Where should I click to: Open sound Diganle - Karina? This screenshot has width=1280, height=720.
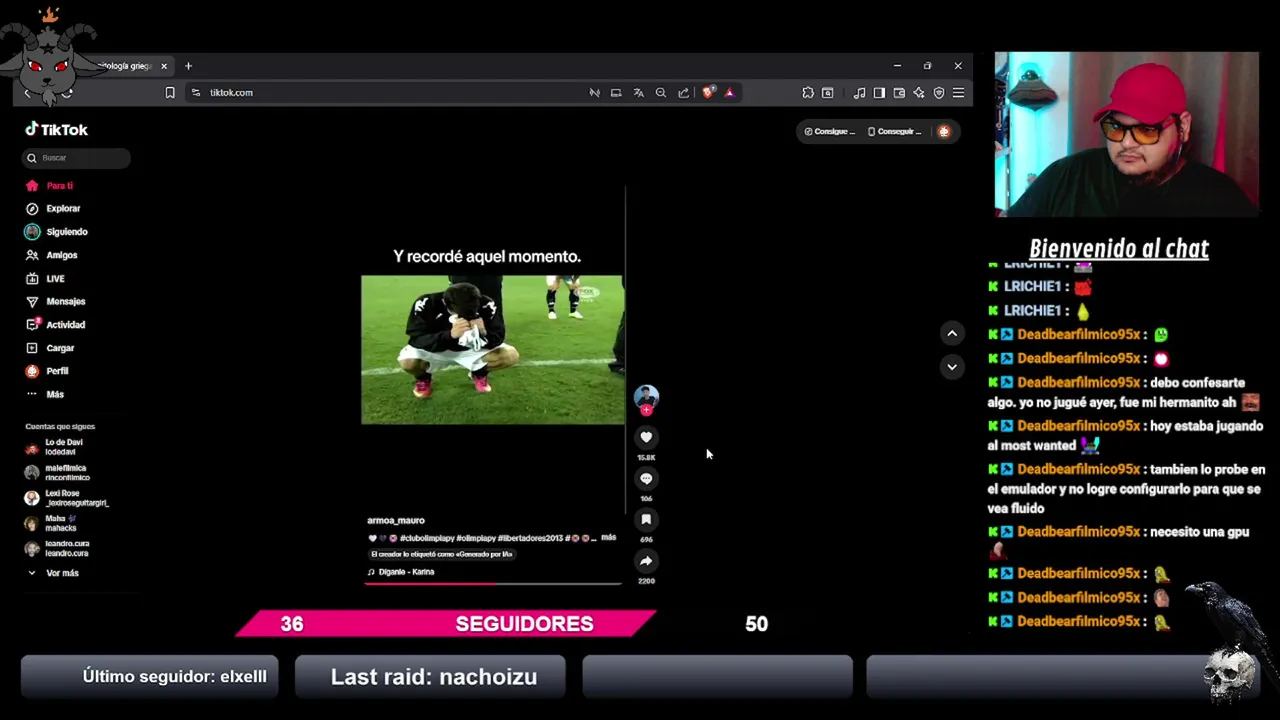401,572
